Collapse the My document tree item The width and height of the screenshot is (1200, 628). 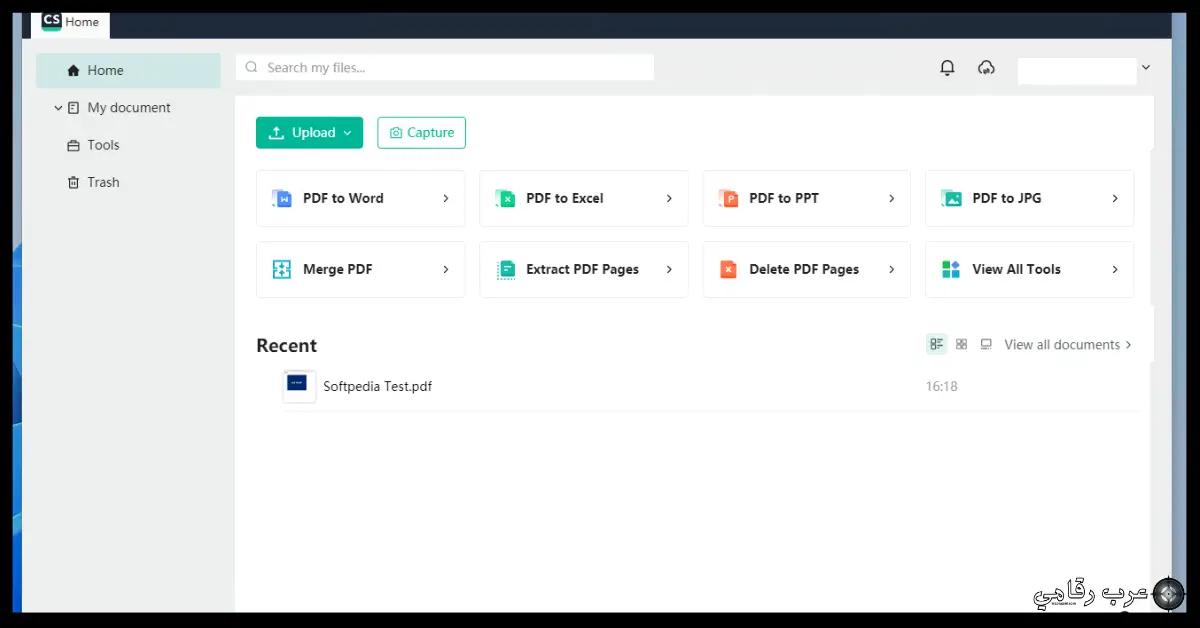tap(58, 107)
